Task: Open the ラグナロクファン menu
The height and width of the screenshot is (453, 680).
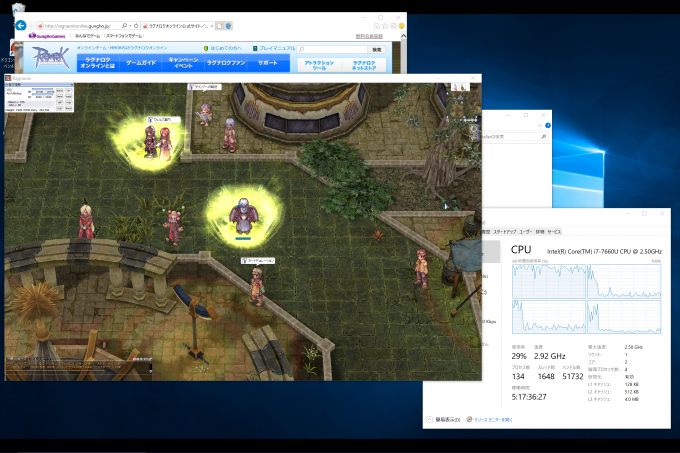Action: click(x=226, y=63)
